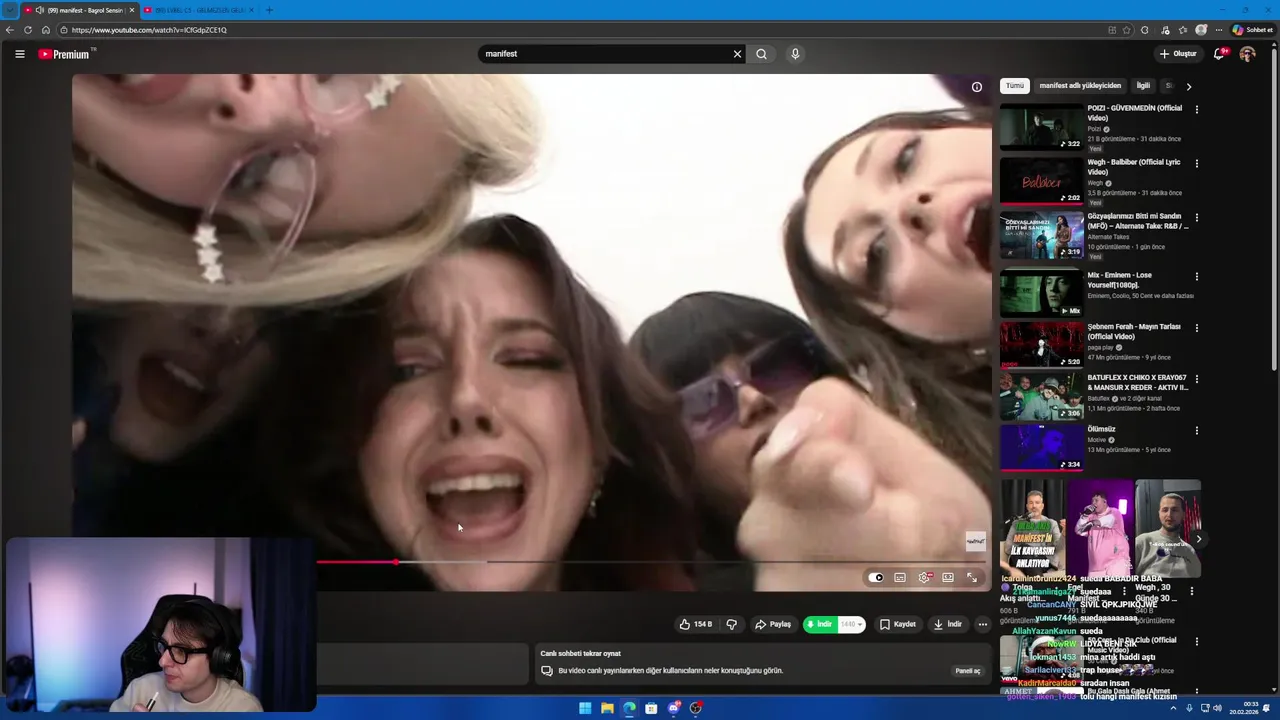Screen dimensions: 1280x720
Task: Open options menu for POIZI video
Action: (1197, 110)
